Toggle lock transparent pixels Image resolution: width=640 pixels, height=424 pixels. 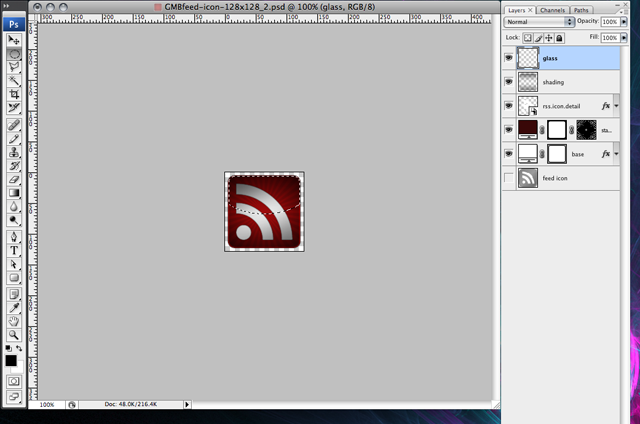(x=528, y=38)
